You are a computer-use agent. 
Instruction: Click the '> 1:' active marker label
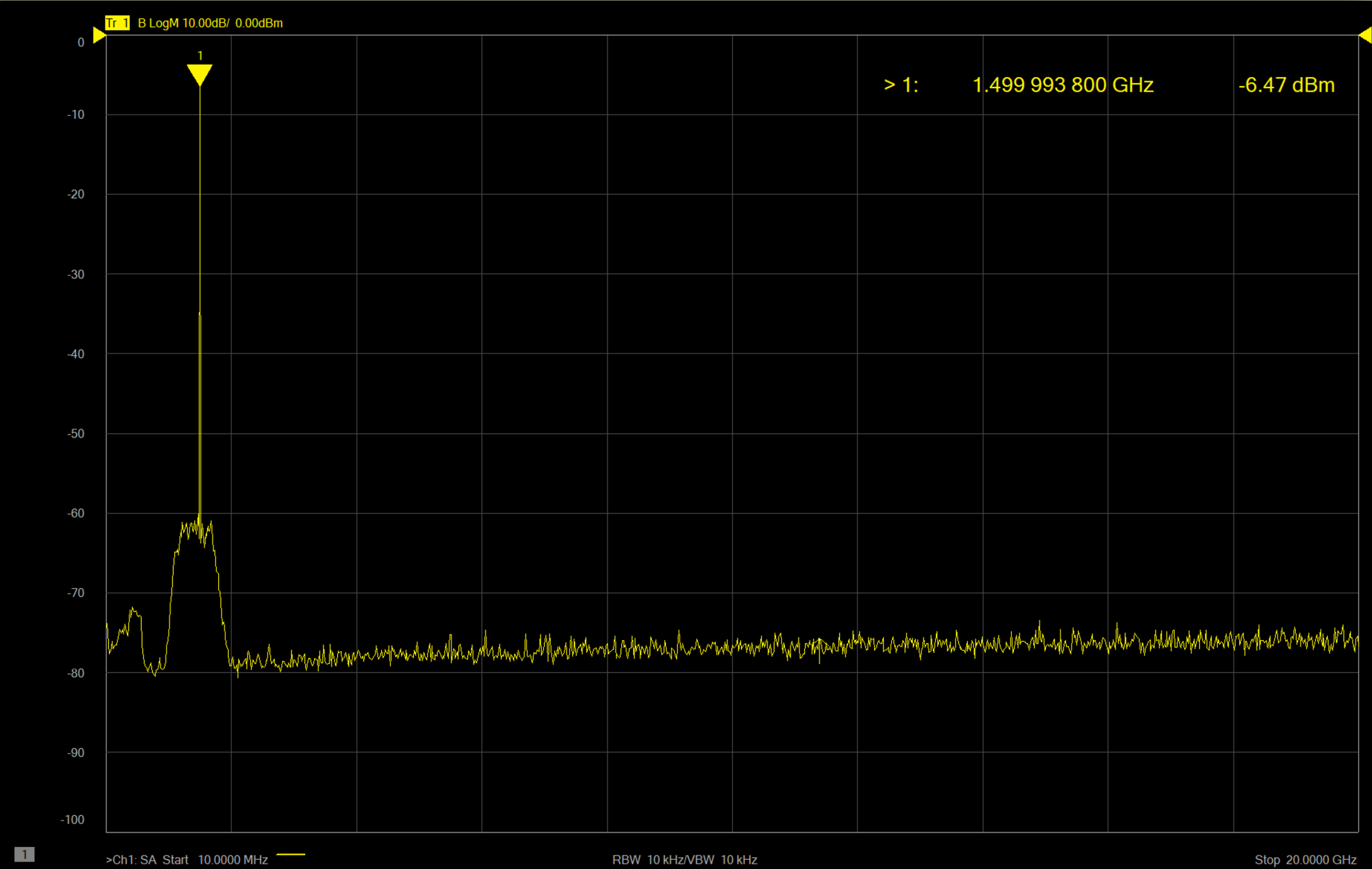pos(901,85)
